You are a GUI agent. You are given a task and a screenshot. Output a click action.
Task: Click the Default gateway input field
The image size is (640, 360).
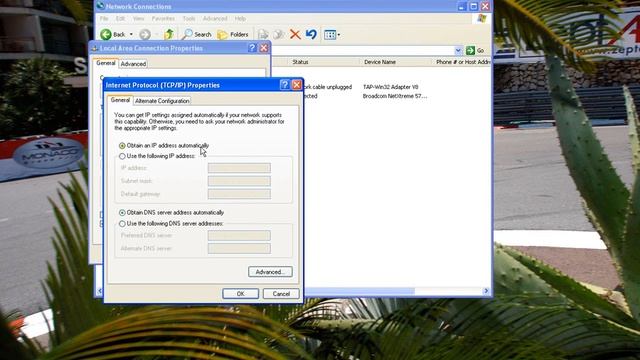pyautogui.click(x=239, y=194)
